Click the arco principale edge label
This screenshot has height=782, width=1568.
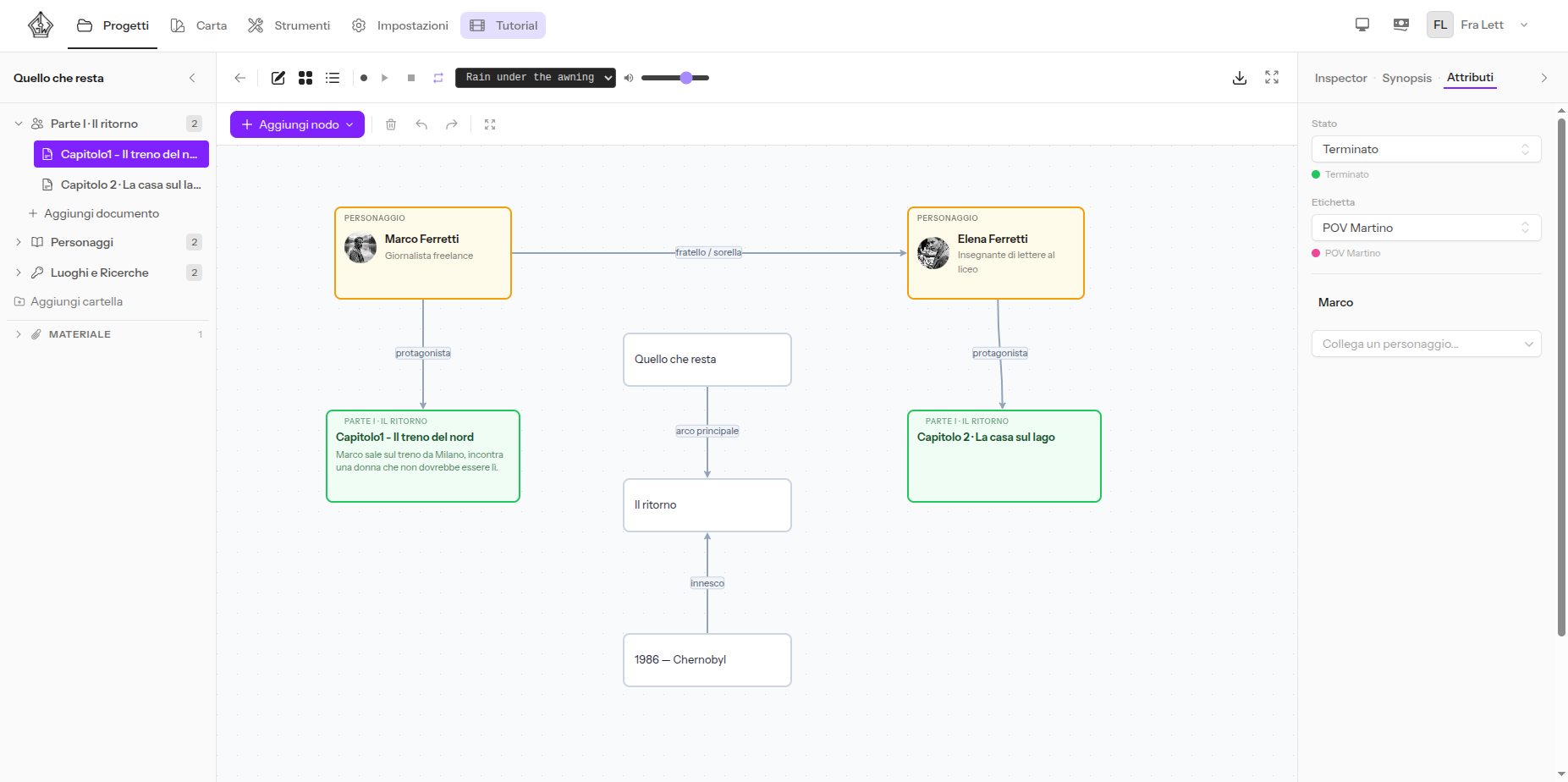coord(707,431)
